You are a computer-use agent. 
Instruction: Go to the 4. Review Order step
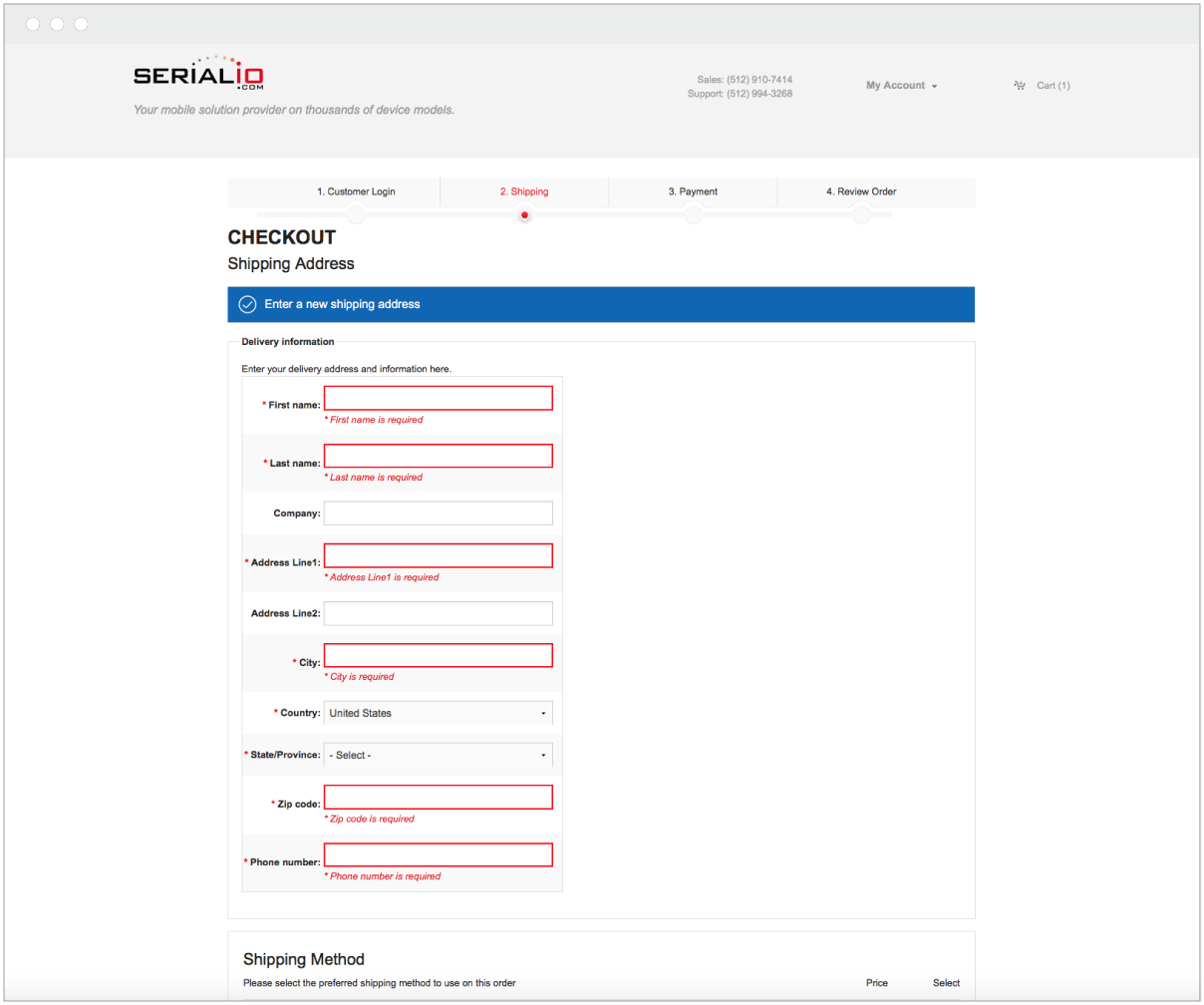pyautogui.click(x=861, y=191)
